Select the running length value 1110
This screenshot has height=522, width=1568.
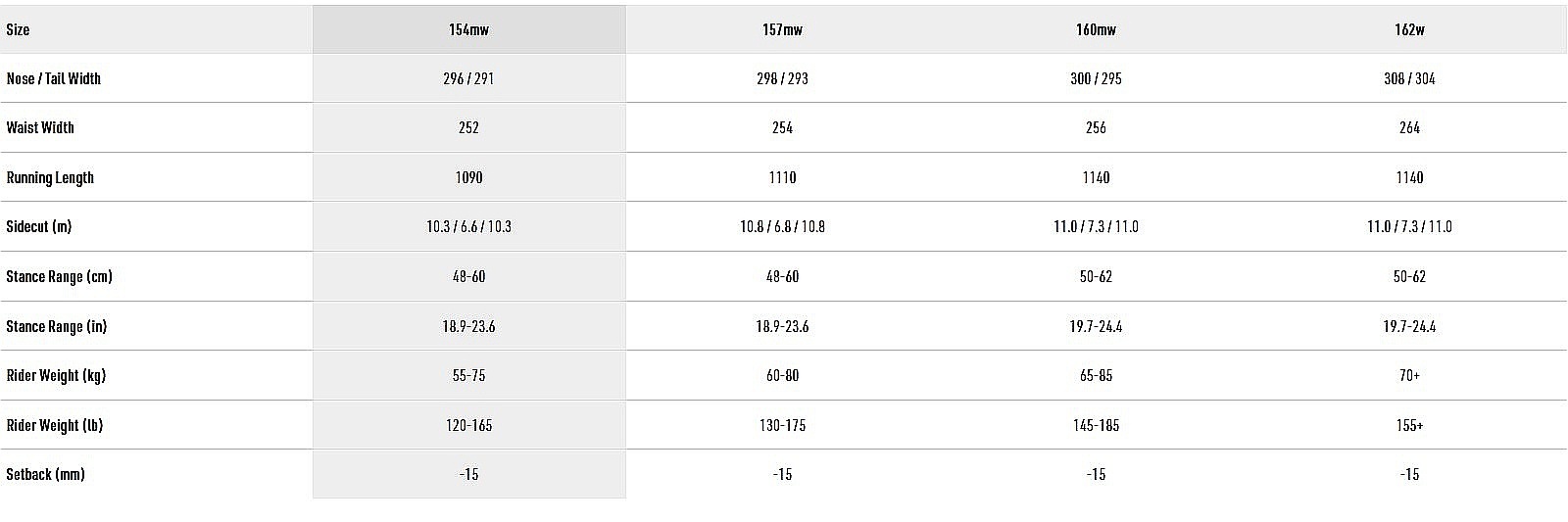(x=782, y=177)
